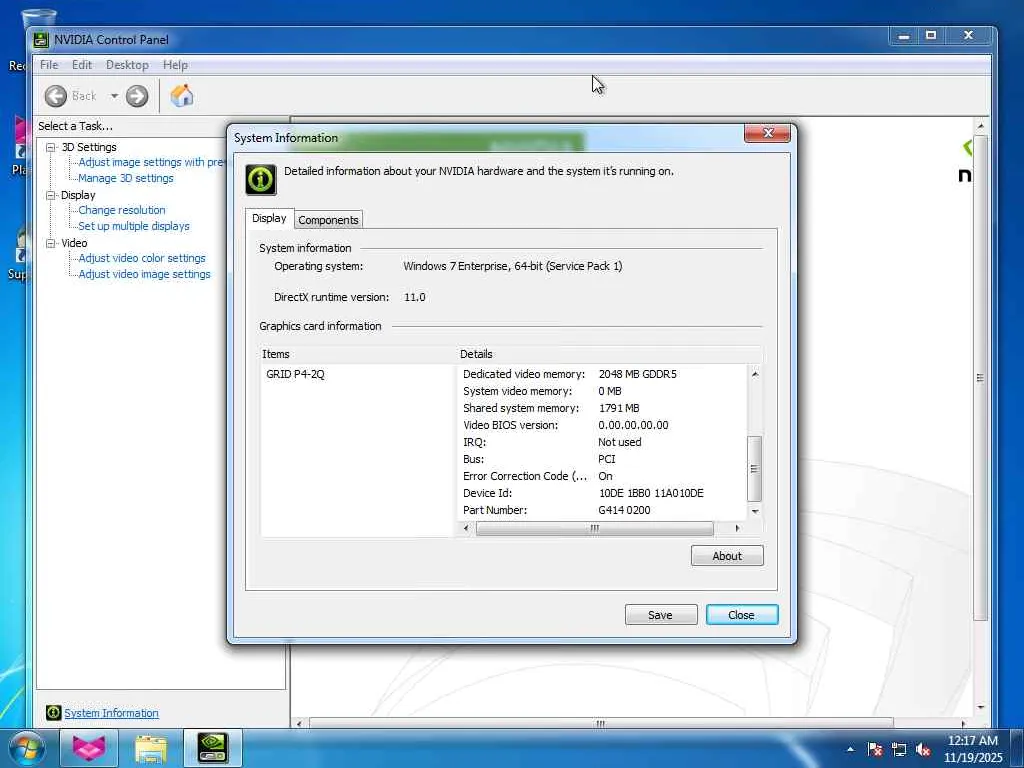The image size is (1024, 768).
Task: Click the Device Id value 10DE 1BB0 11A010DE
Action: 651,493
